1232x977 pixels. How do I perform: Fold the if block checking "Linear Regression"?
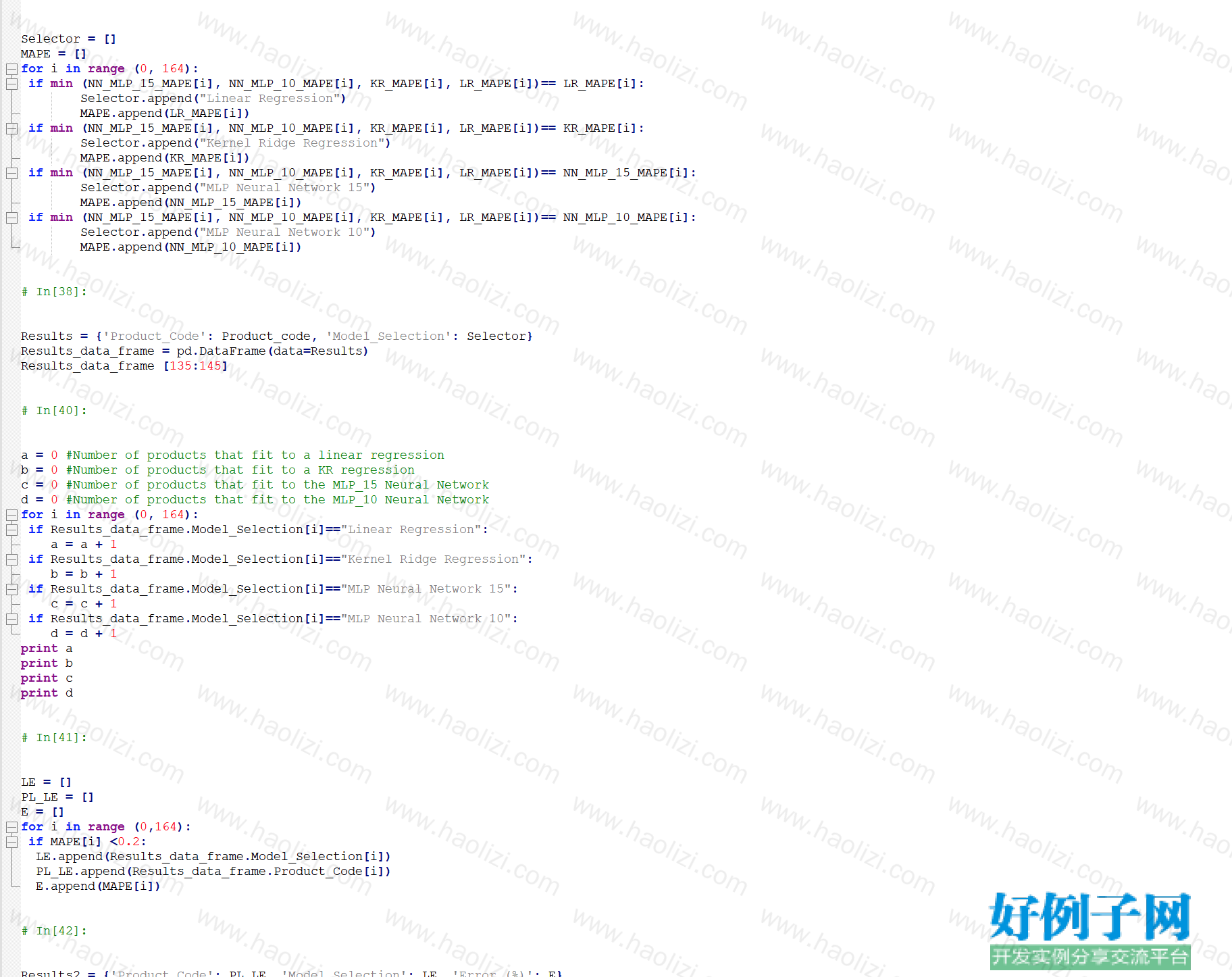(x=11, y=530)
